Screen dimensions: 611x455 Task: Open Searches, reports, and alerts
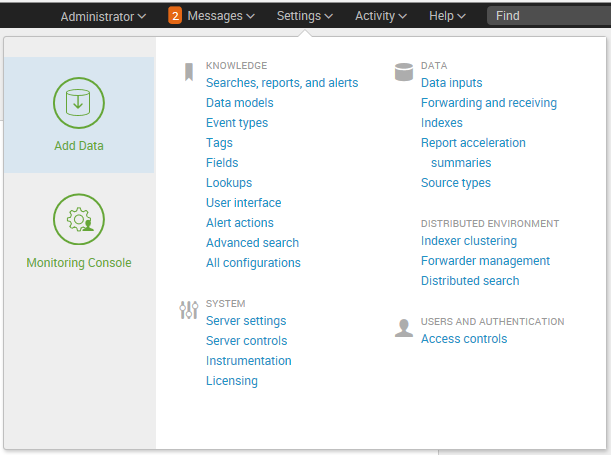point(282,83)
